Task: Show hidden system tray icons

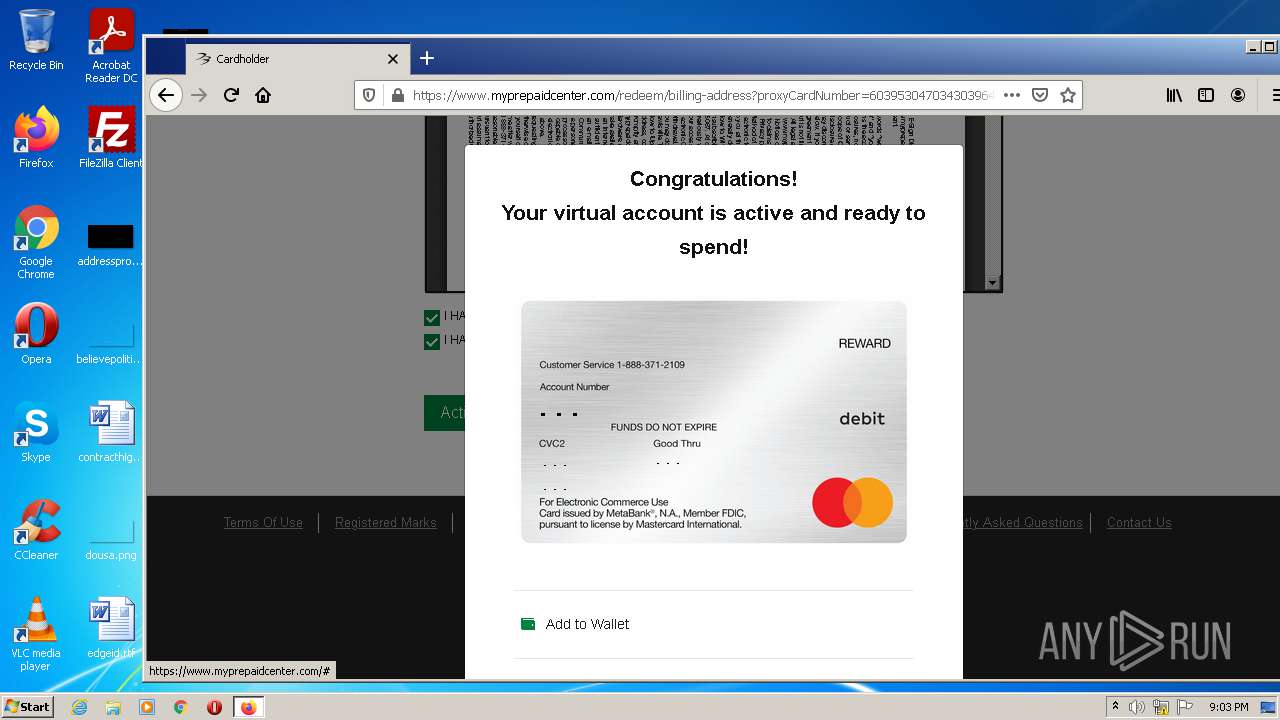Action: [x=1115, y=707]
